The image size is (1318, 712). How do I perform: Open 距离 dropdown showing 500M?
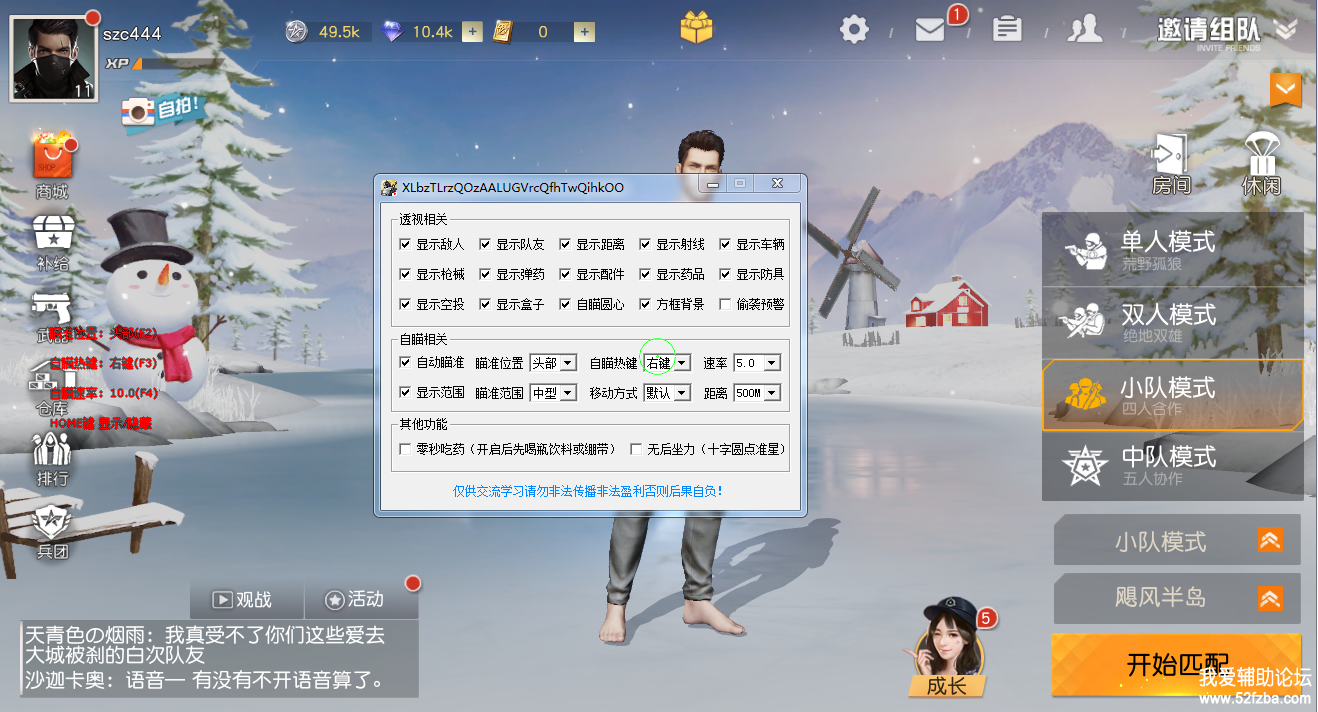757,393
